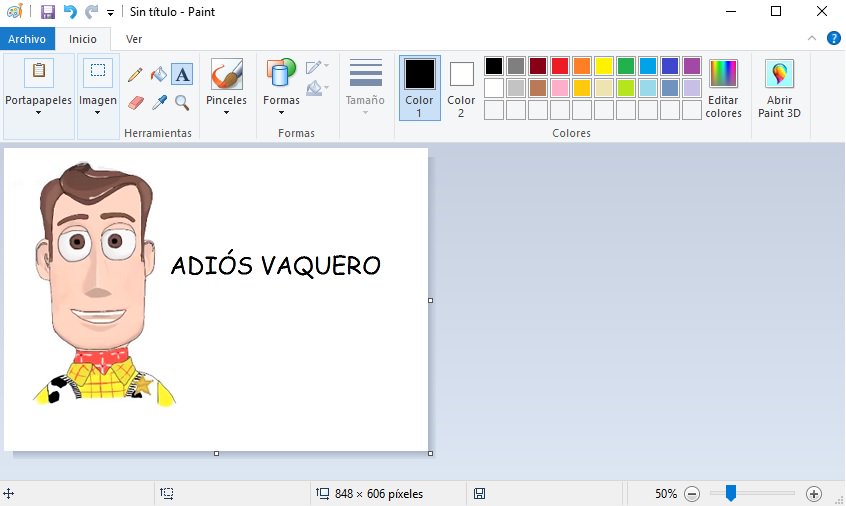Click the canvas size icon in status bar

[322, 493]
